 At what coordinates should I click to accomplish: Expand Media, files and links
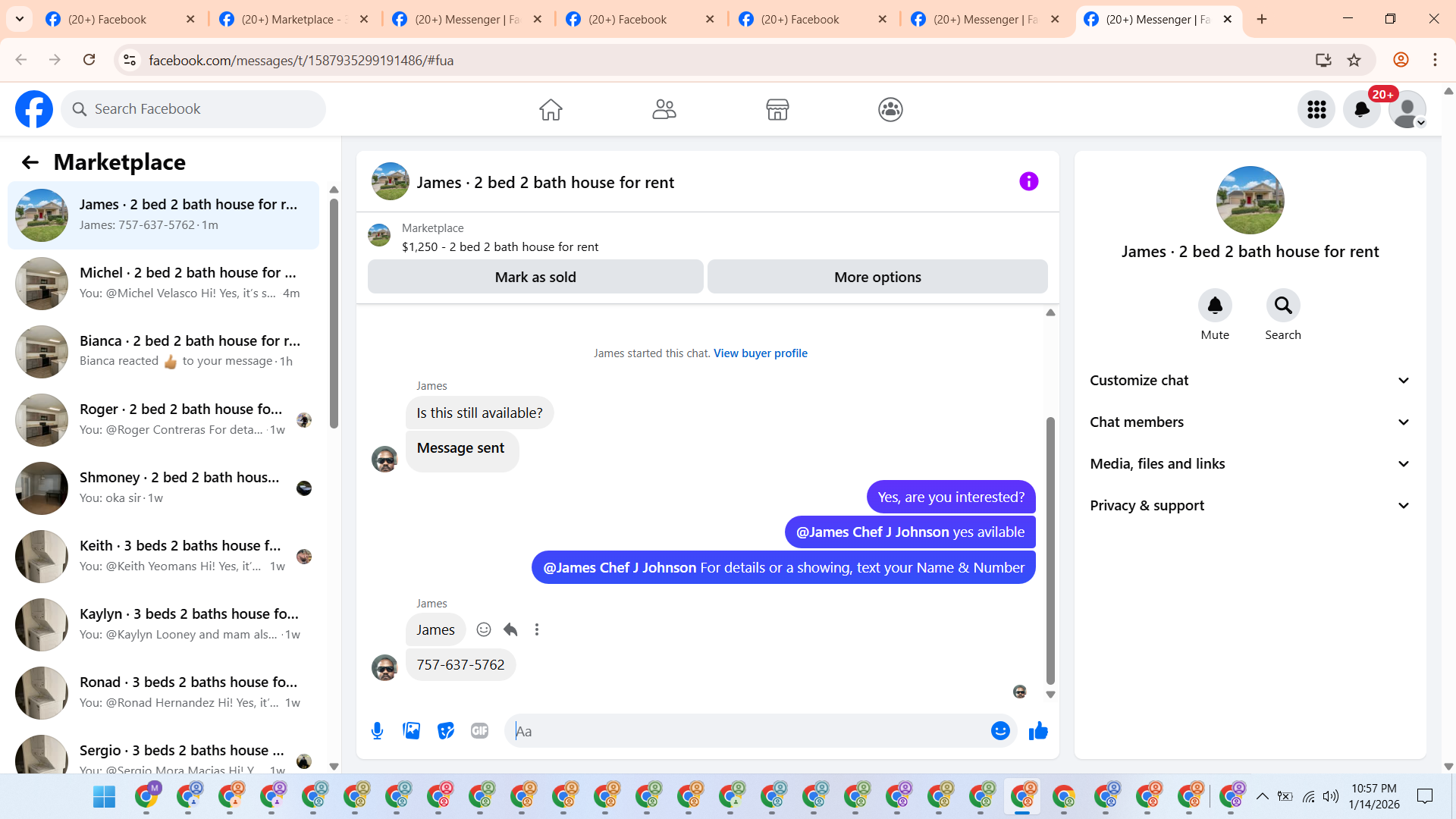[x=1250, y=464]
